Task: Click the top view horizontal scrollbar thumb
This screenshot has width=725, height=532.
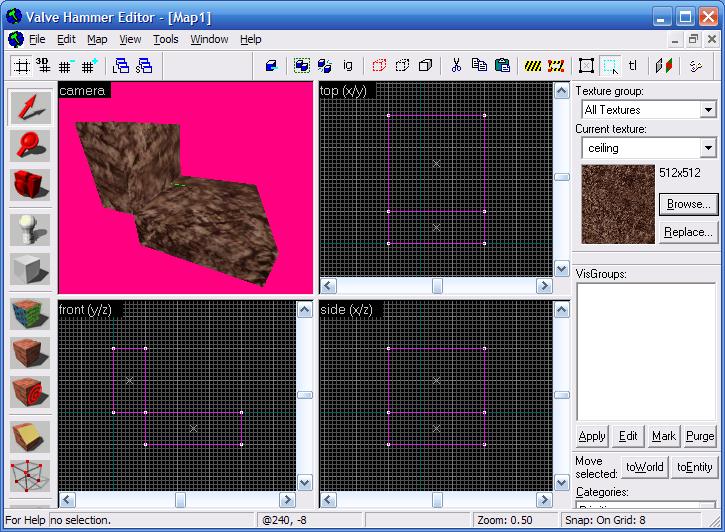Action: coord(437,286)
